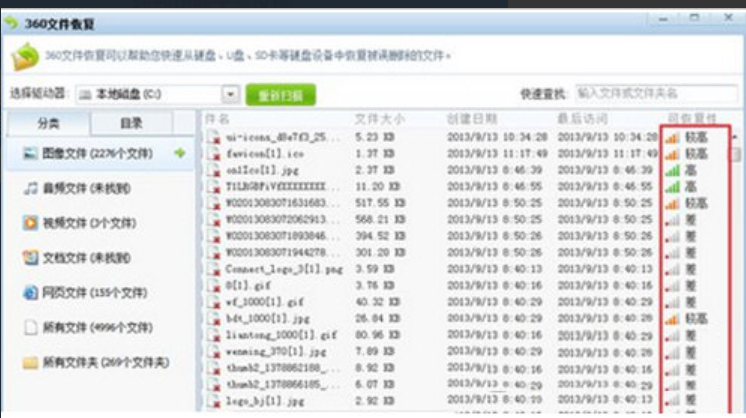This screenshot has width=746, height=418.
Task: Select the video files category icon
Action: pyautogui.click(x=30, y=223)
